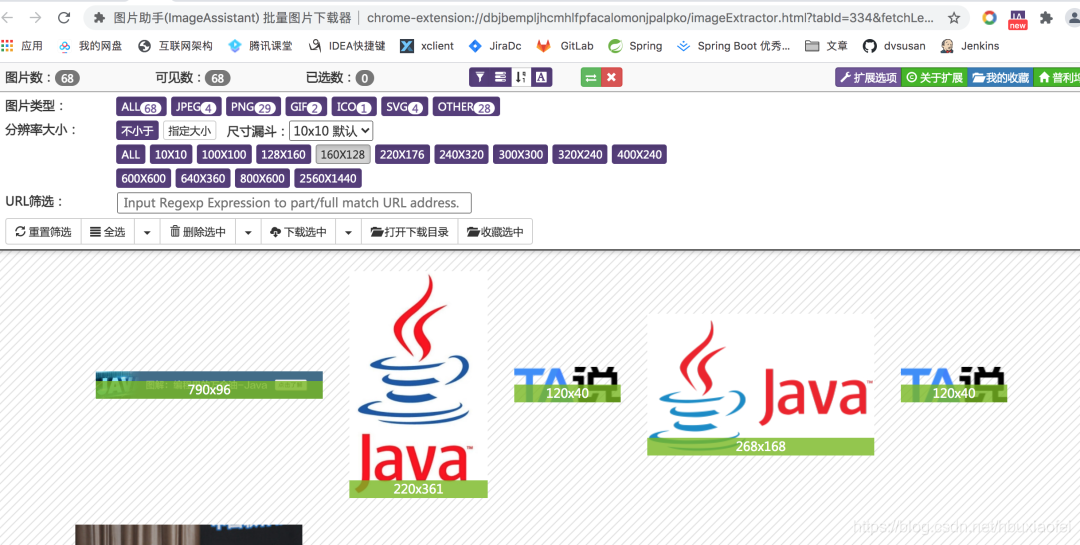This screenshot has width=1080, height=545.
Task: Go forward with the browser forward arrow
Action: pyautogui.click(x=35, y=18)
